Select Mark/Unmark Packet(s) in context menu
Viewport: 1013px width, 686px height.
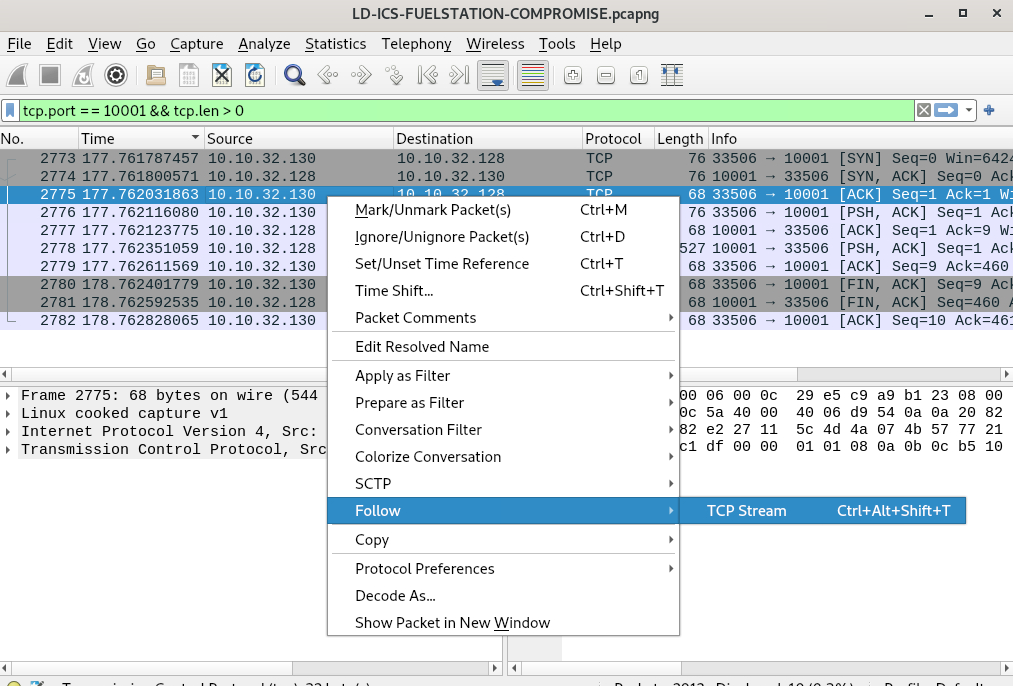[x=433, y=210]
